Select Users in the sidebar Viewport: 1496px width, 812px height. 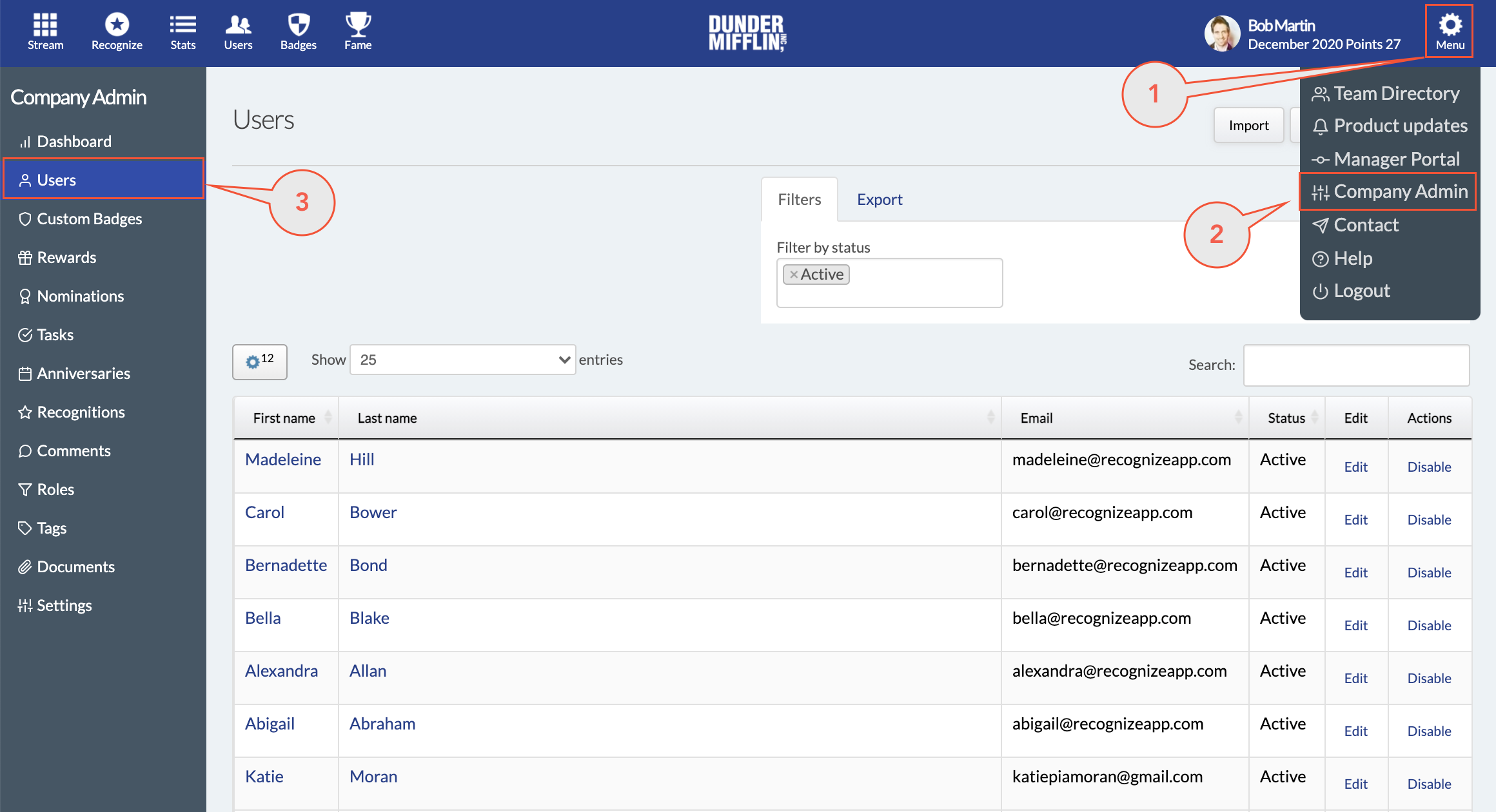[x=103, y=180]
